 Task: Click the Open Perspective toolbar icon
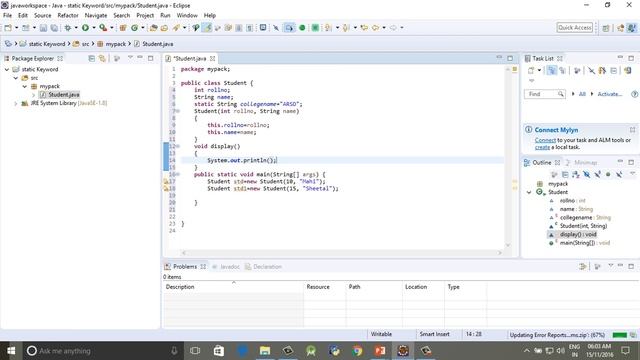tap(606, 28)
